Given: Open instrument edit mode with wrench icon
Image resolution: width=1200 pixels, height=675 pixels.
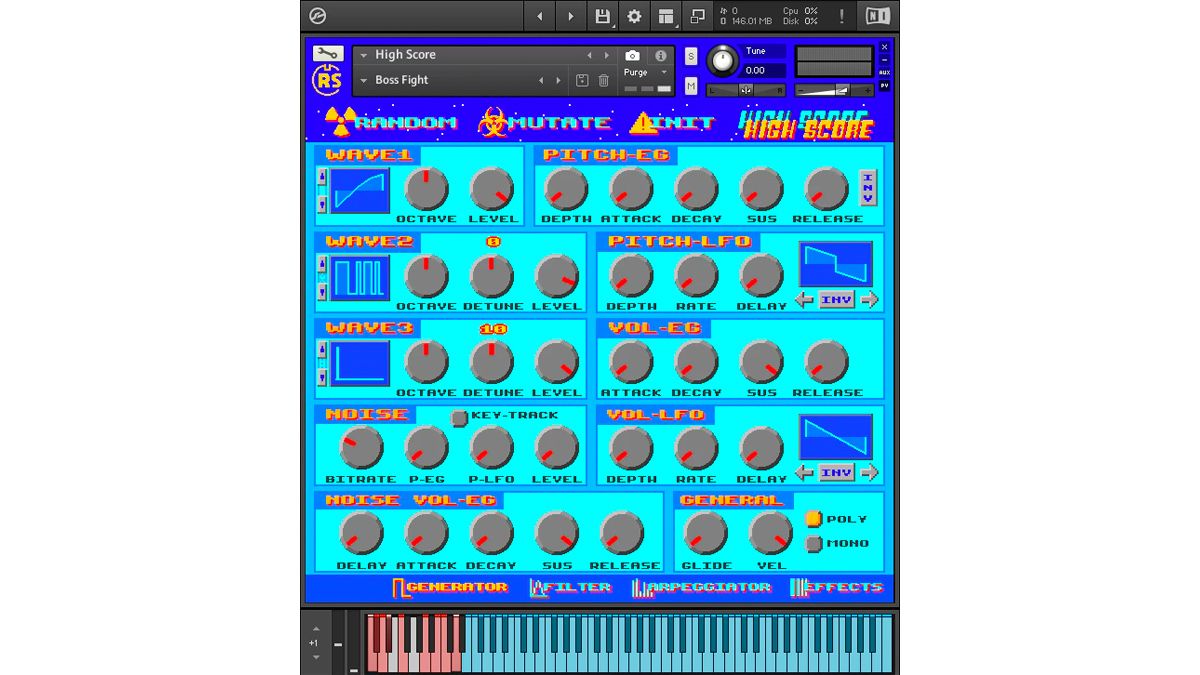Looking at the screenshot, I should point(328,53).
